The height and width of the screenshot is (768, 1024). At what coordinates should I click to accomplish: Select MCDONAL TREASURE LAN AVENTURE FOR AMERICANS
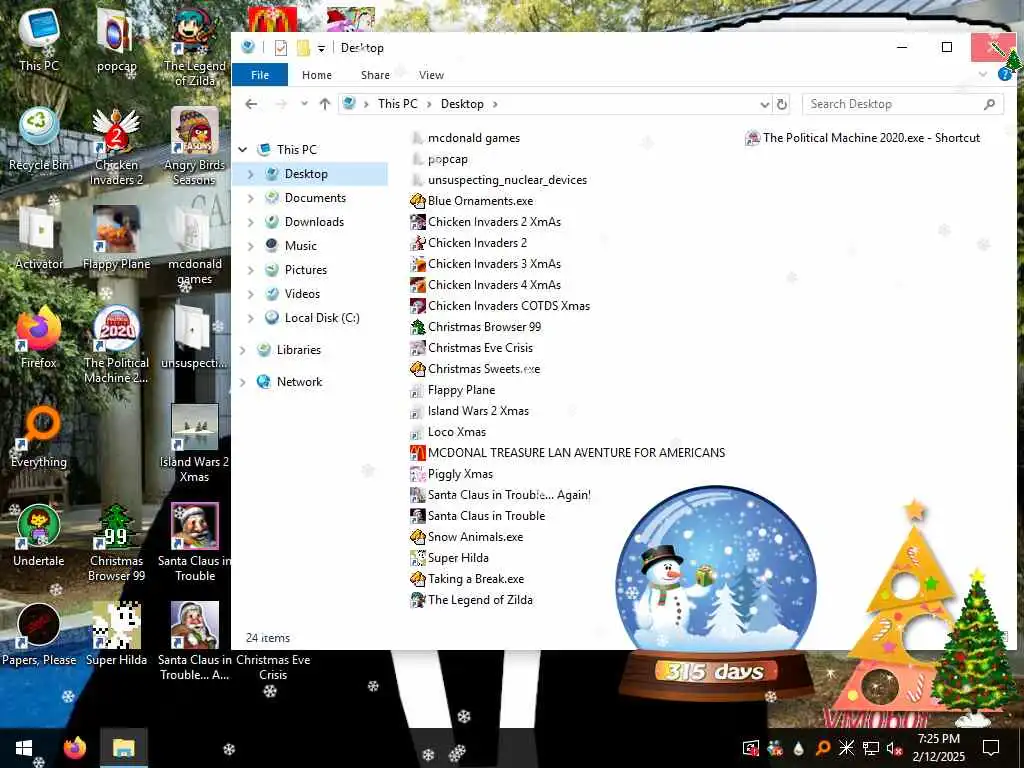click(x=568, y=453)
